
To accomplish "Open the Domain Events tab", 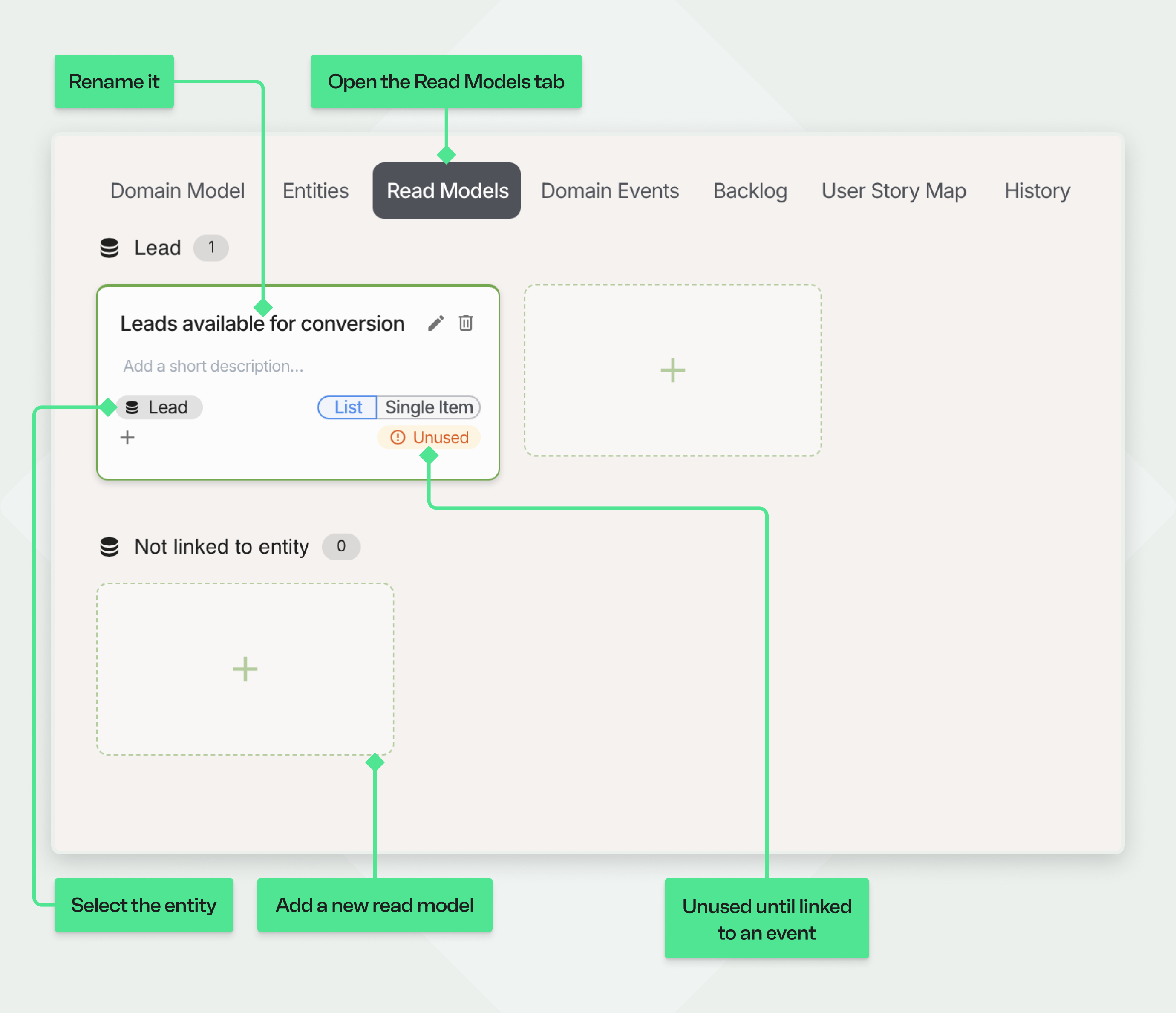I will coord(610,191).
